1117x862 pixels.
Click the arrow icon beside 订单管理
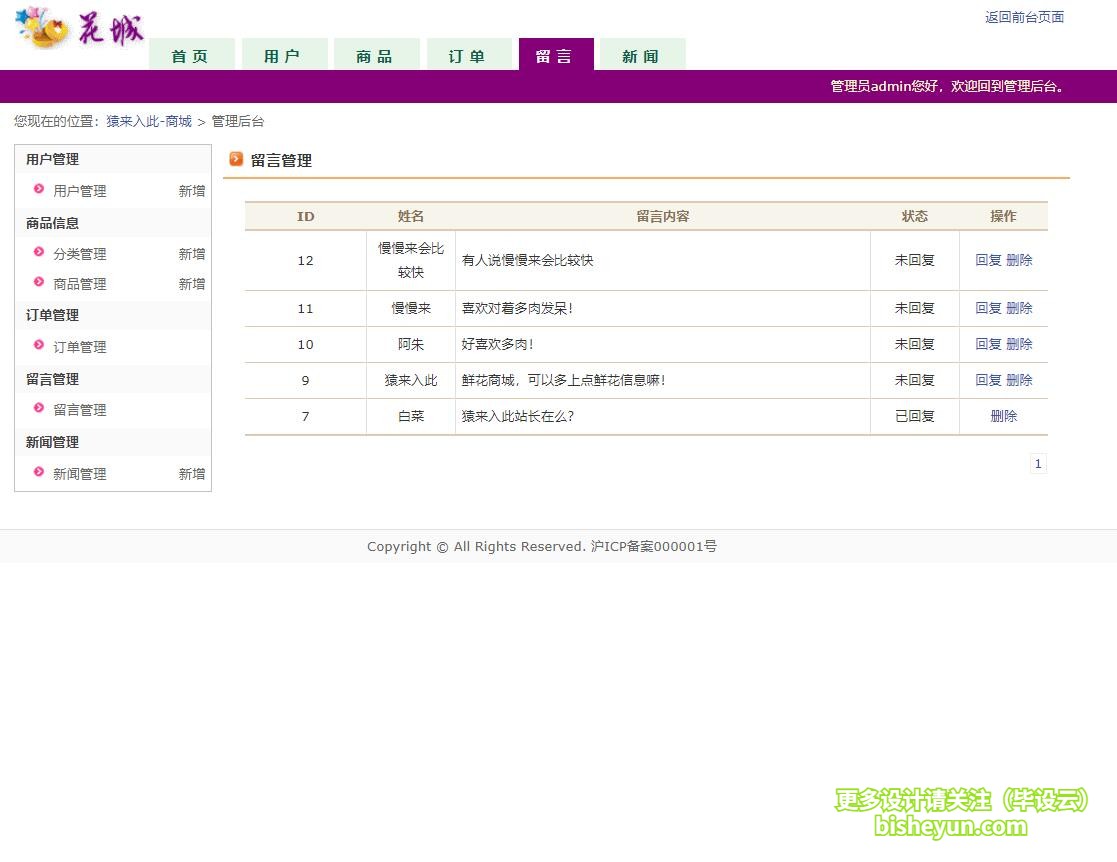click(38, 346)
